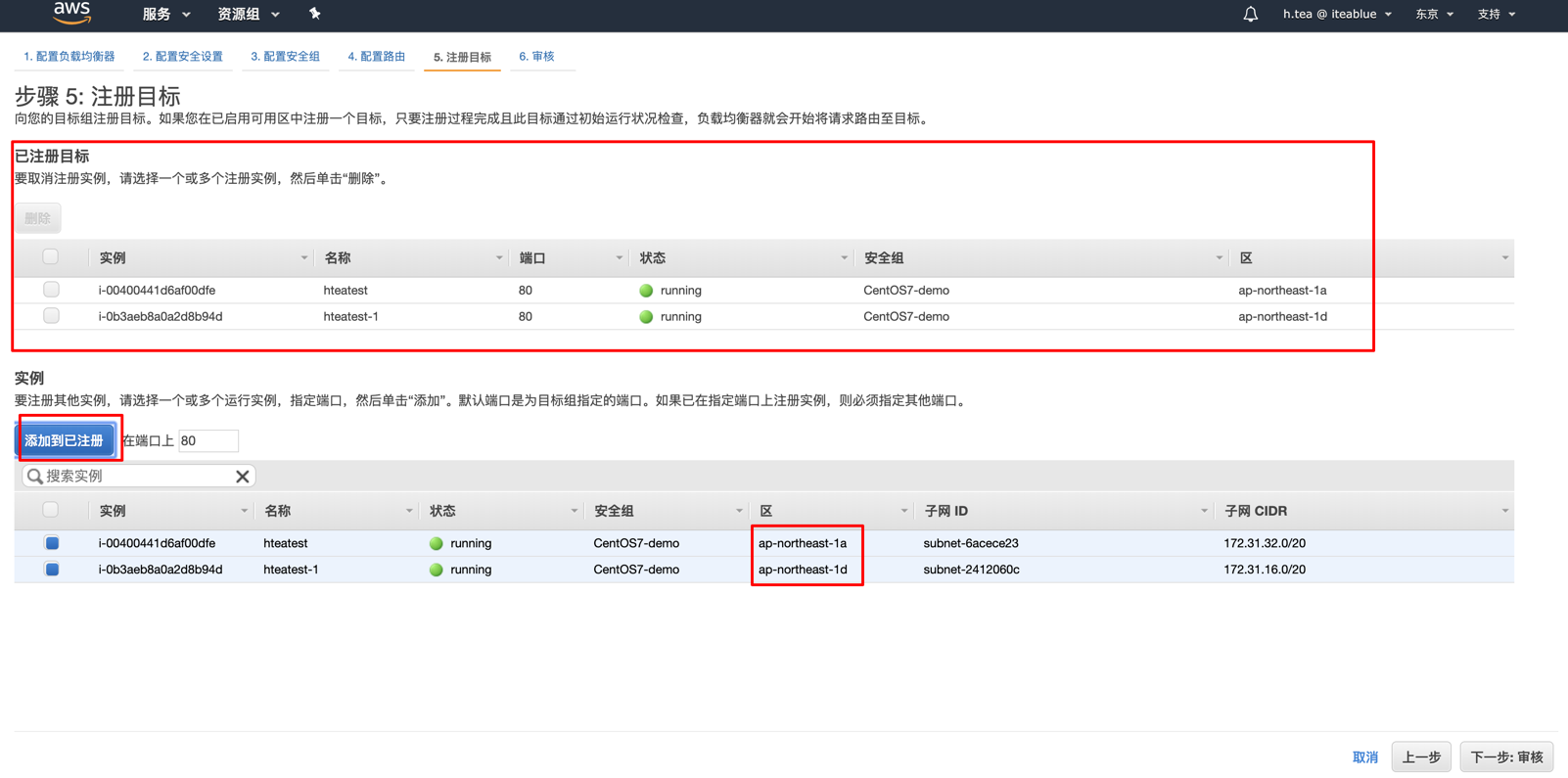Click the 添加到已注册 button
The height and width of the screenshot is (778, 1568).
point(65,441)
